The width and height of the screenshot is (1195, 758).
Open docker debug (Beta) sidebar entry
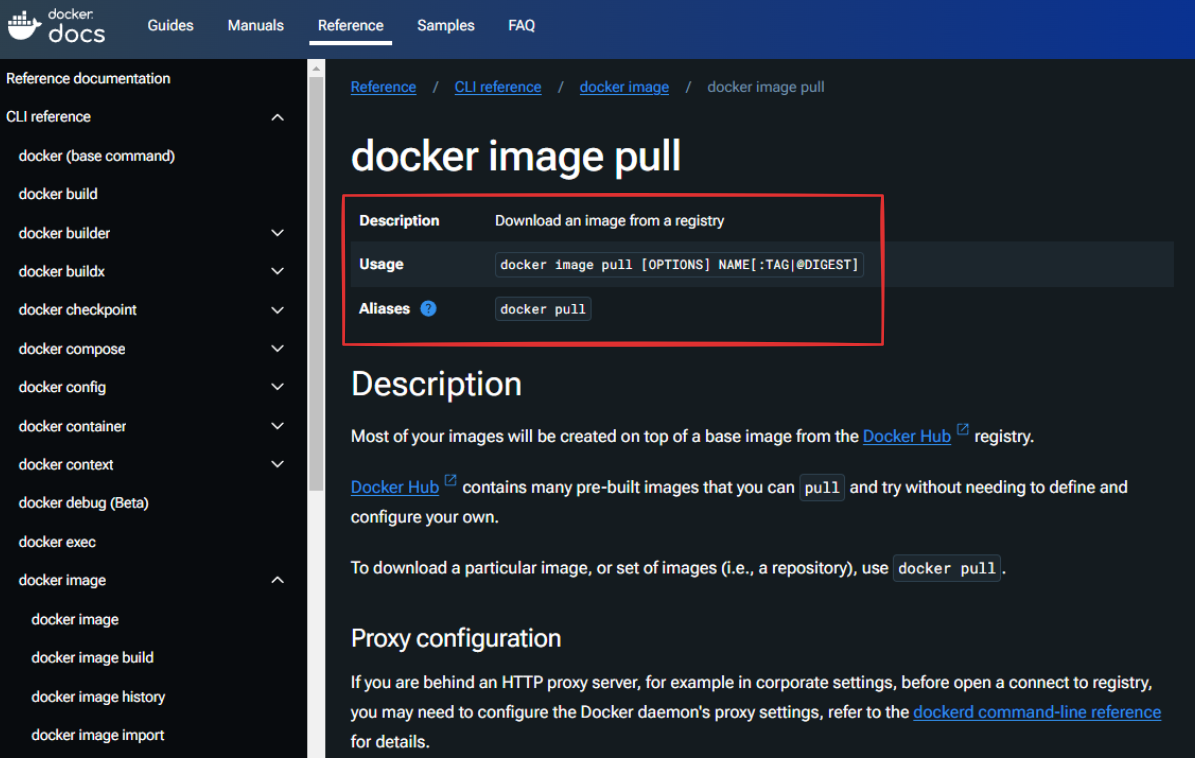84,503
